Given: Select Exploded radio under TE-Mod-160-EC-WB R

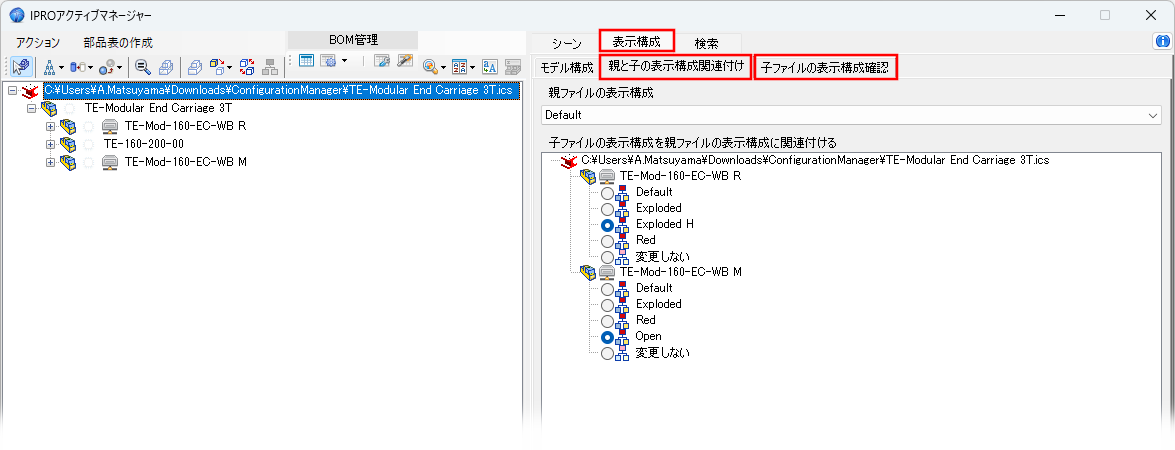Looking at the screenshot, I should [x=607, y=209].
